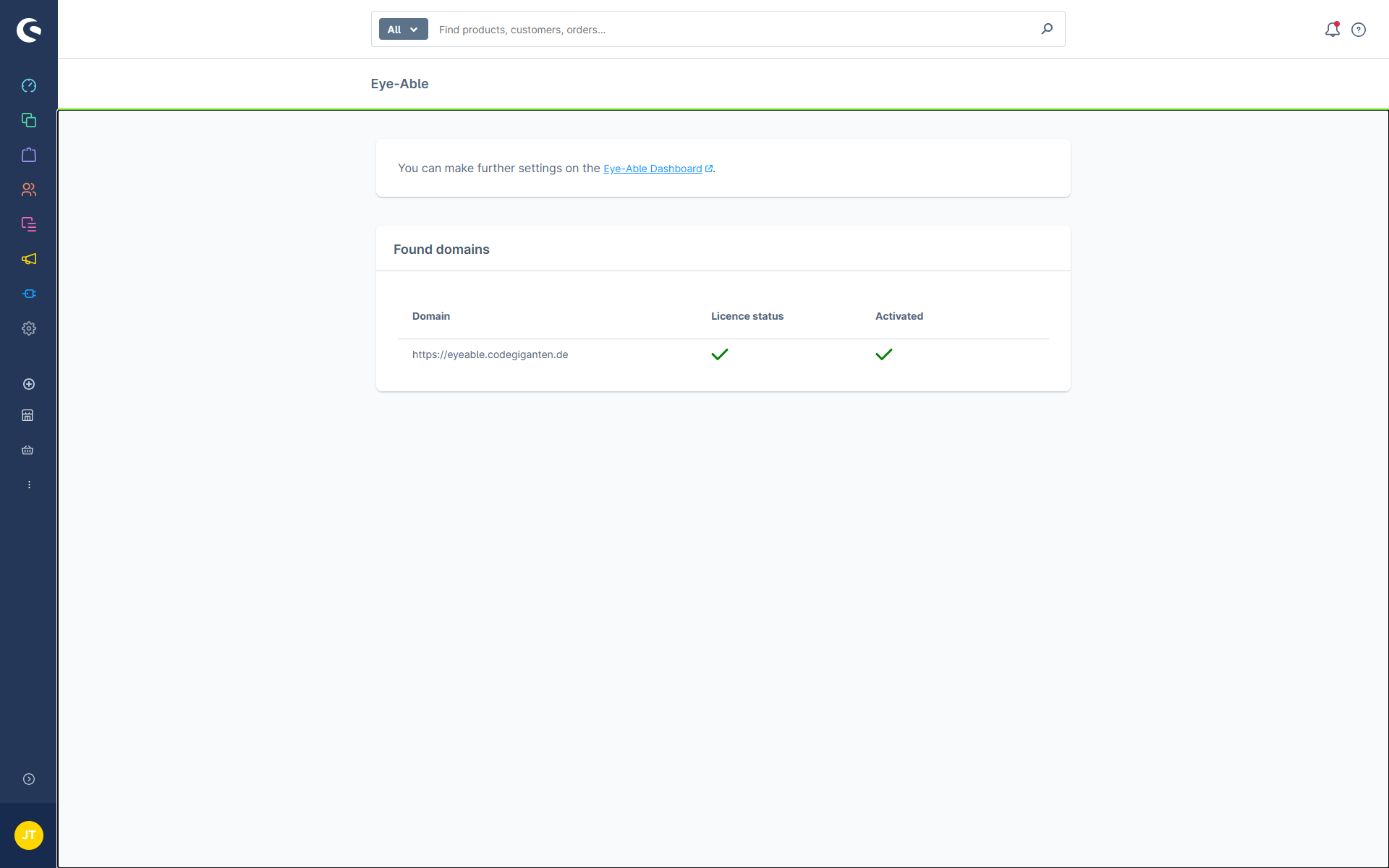Image resolution: width=1389 pixels, height=868 pixels.
Task: Open the Content layout icon
Action: point(29,224)
